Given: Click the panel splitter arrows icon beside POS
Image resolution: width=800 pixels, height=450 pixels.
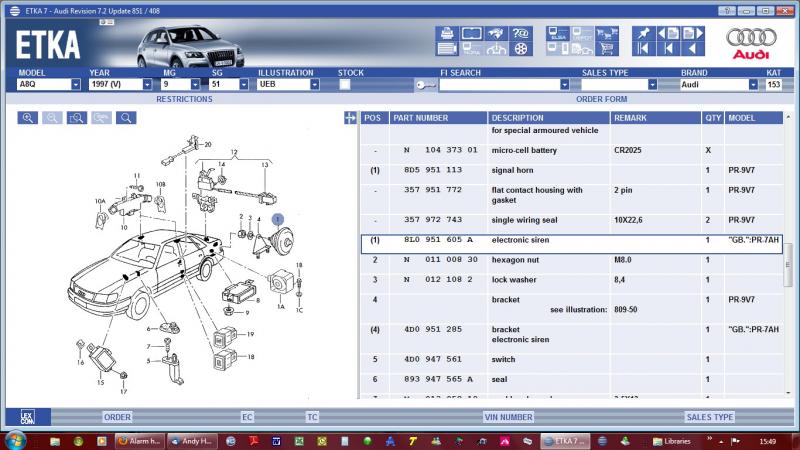Looking at the screenshot, I should click(350, 118).
